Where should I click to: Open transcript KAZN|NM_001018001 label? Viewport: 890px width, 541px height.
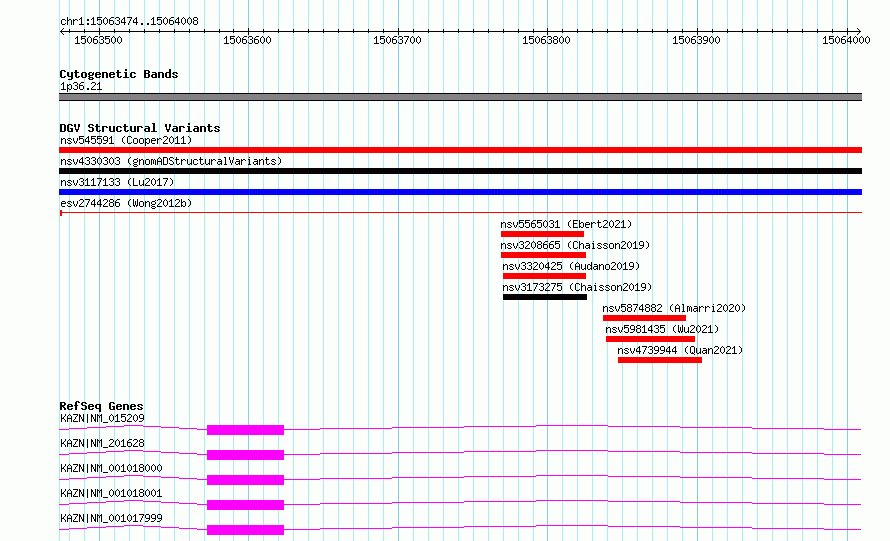[x=111, y=493]
